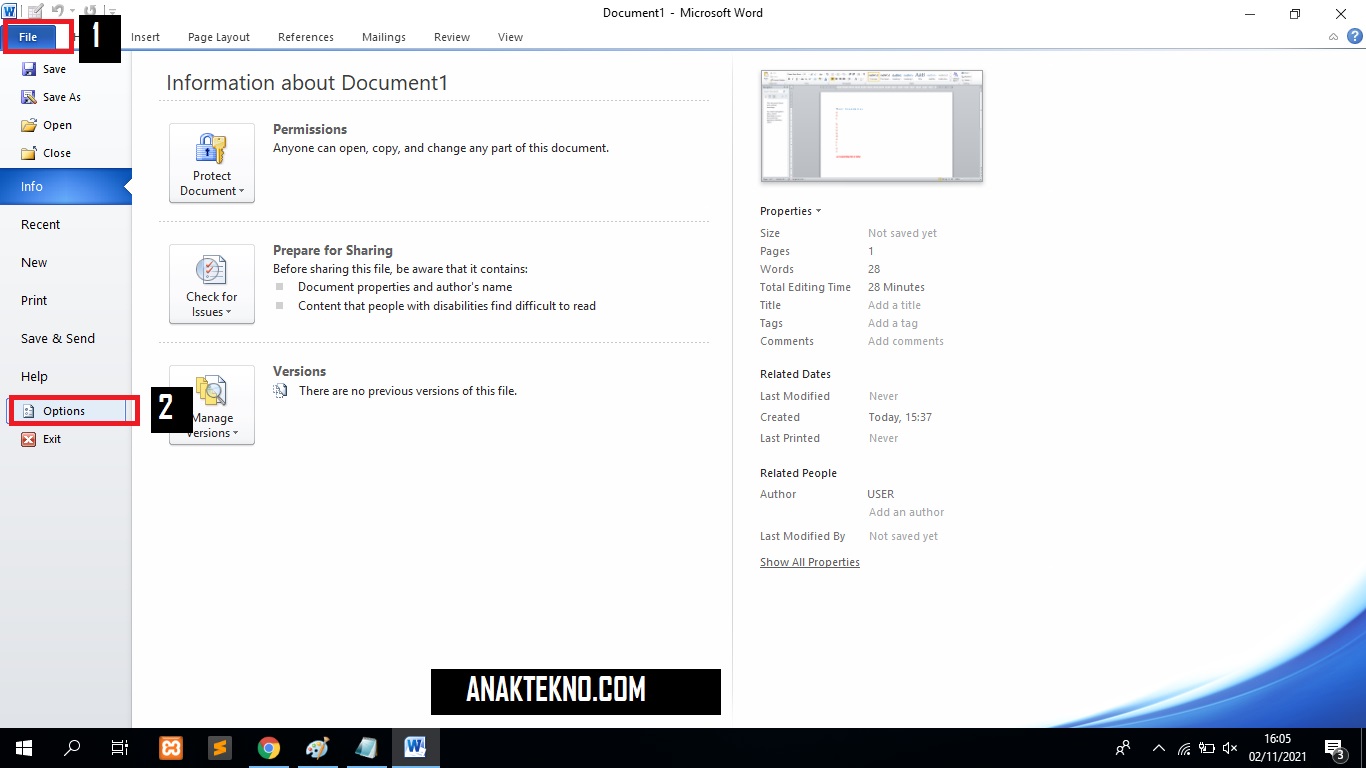Click the Wi-Fi network tray icon
Image resolution: width=1366 pixels, height=768 pixels.
click(x=1184, y=748)
